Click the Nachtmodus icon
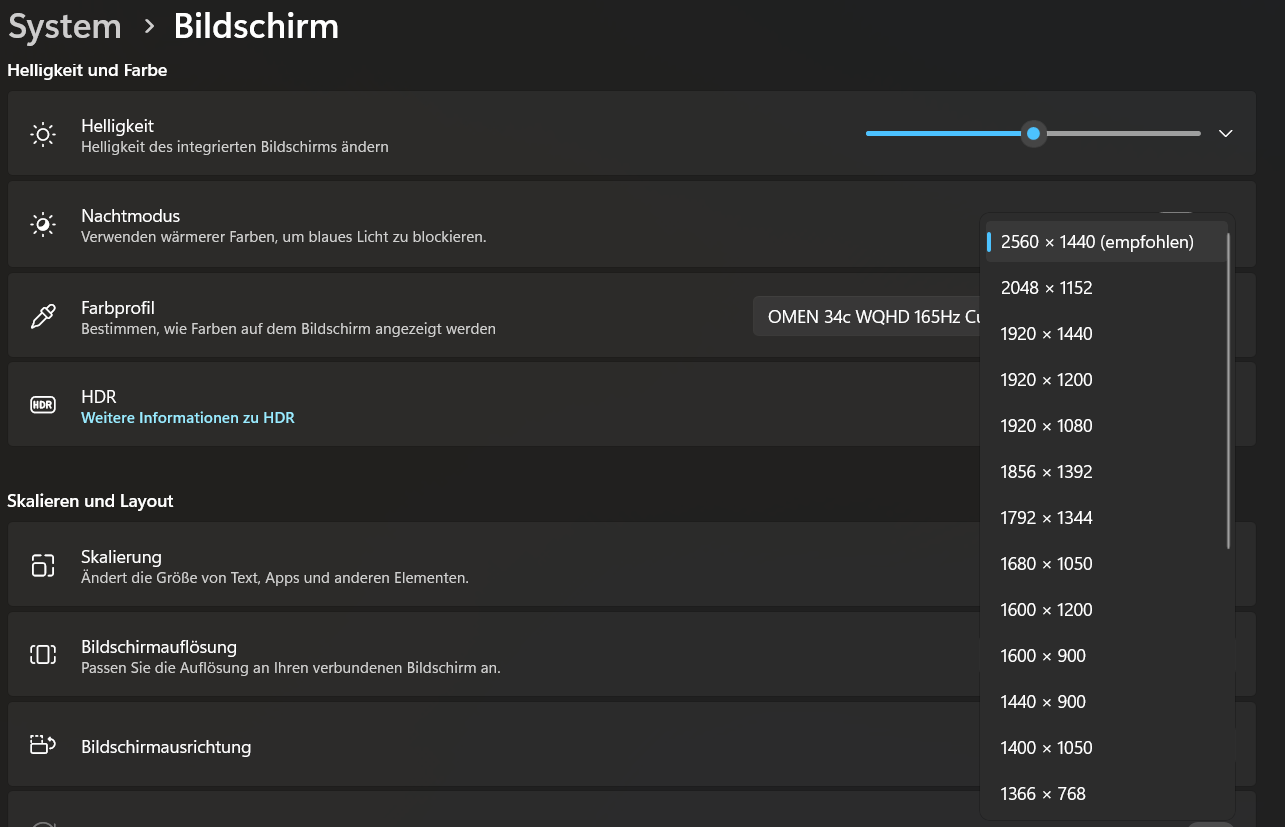Screen dimensions: 1285x827 pyautogui.click(x=43, y=225)
